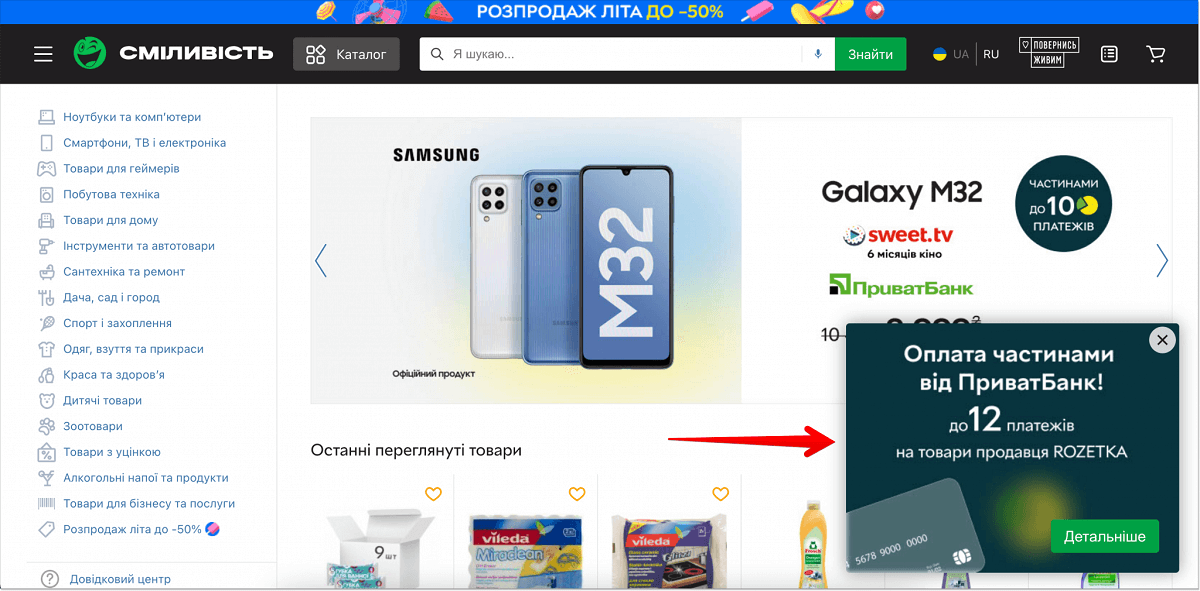Toggle wishlist heart on third product

tap(721, 494)
